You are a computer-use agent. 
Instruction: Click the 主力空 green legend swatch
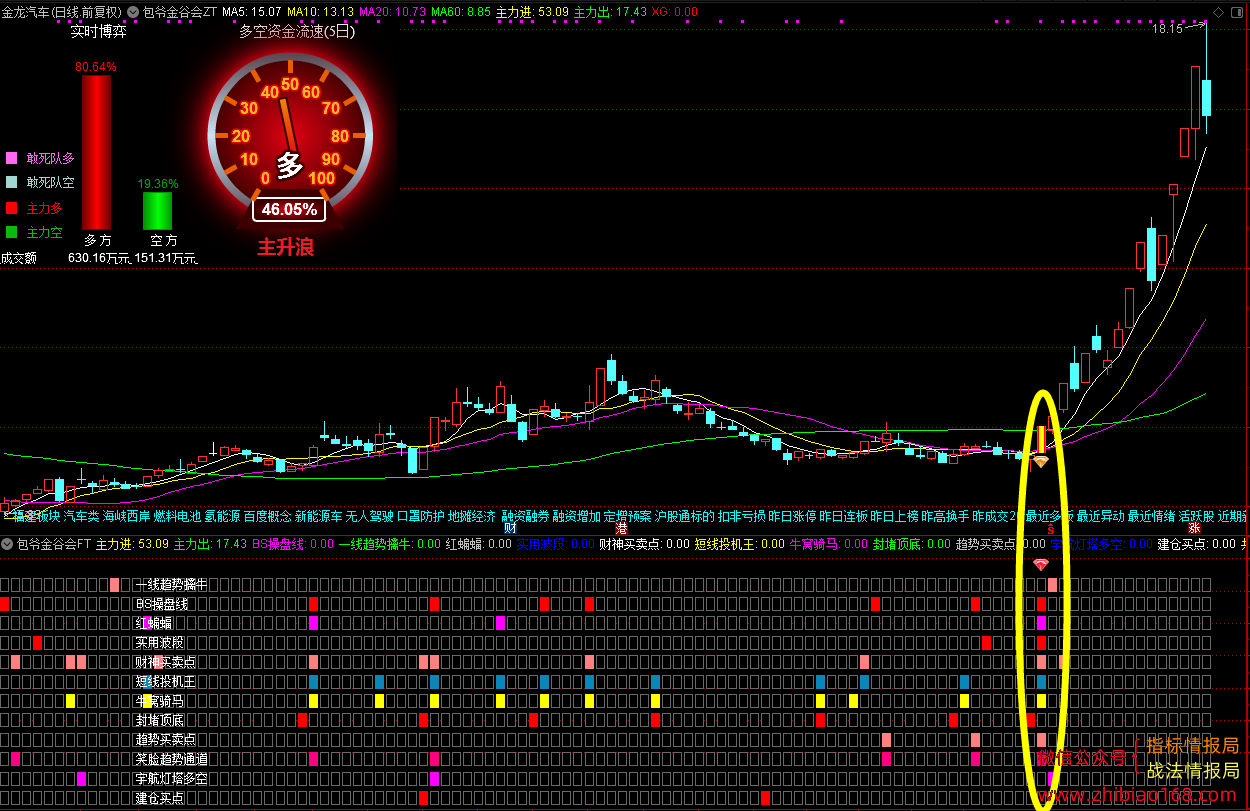(x=12, y=232)
